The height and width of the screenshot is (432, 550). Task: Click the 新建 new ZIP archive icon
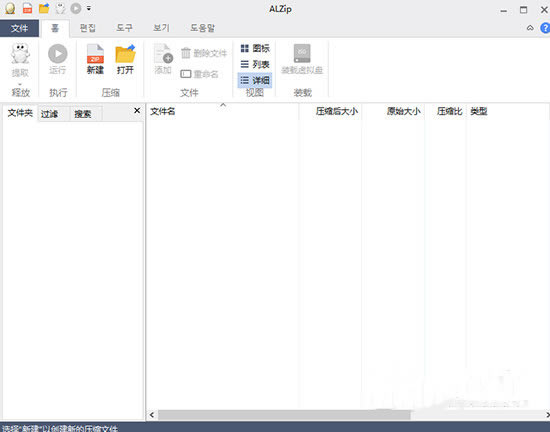tap(95, 54)
